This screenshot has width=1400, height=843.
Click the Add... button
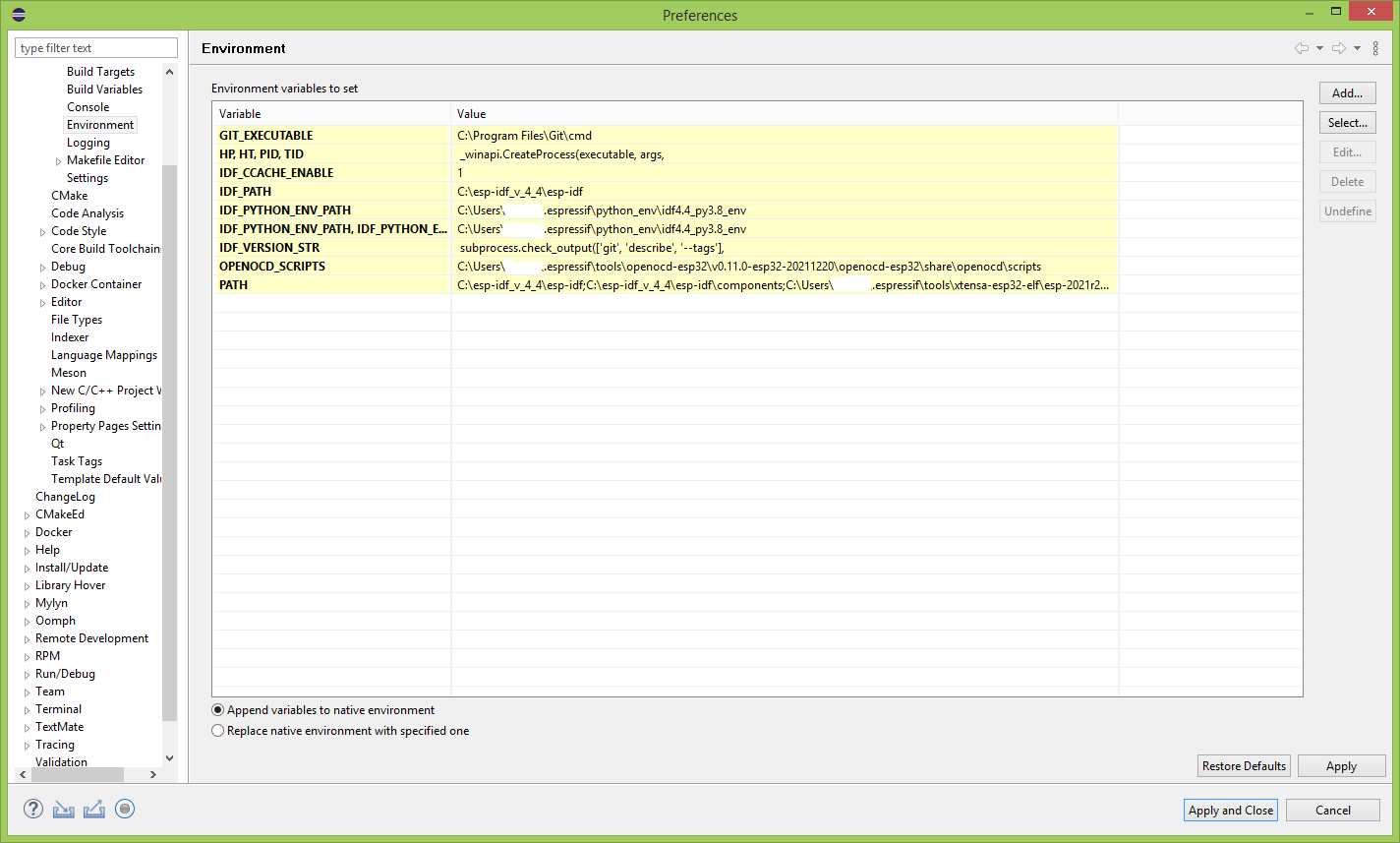tap(1347, 93)
